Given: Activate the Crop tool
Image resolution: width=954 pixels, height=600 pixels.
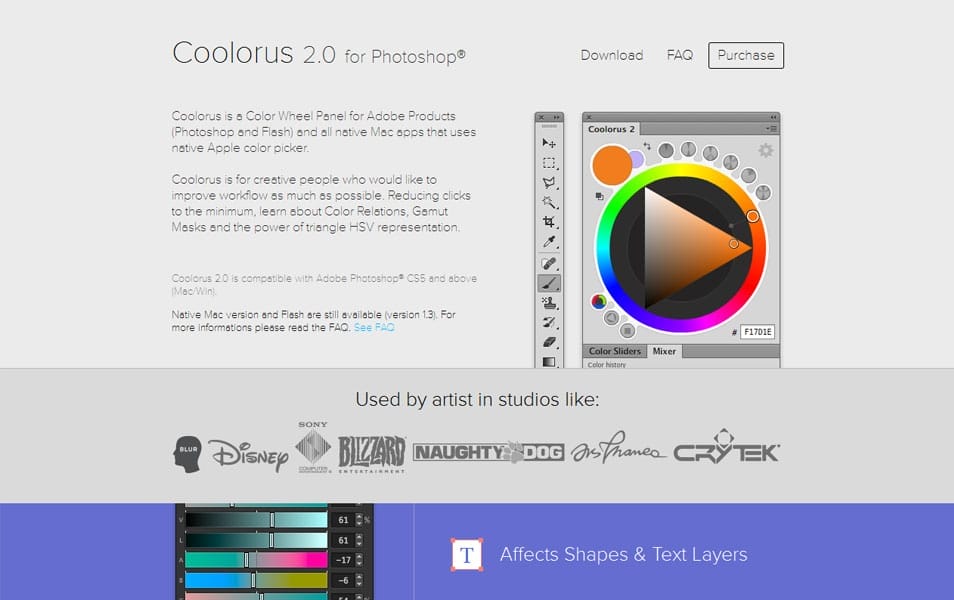Looking at the screenshot, I should (549, 222).
